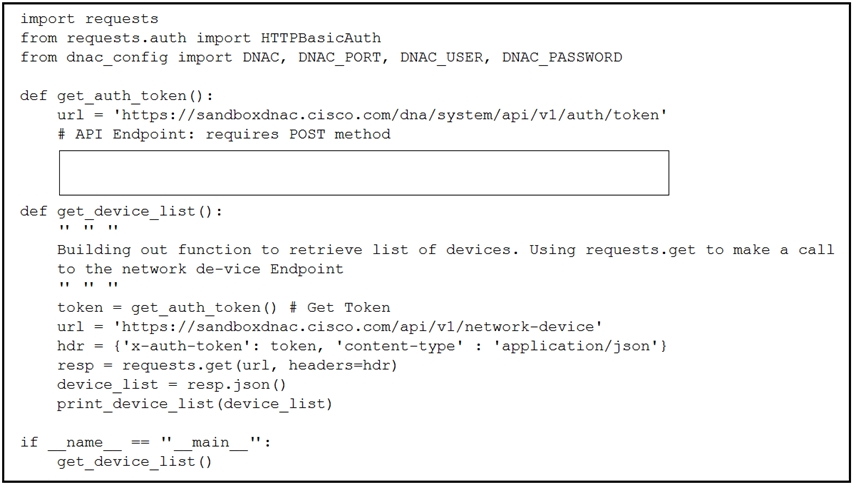
Task: Click the 'def get_device_list():' line
Action: pyautogui.click(x=121, y=212)
